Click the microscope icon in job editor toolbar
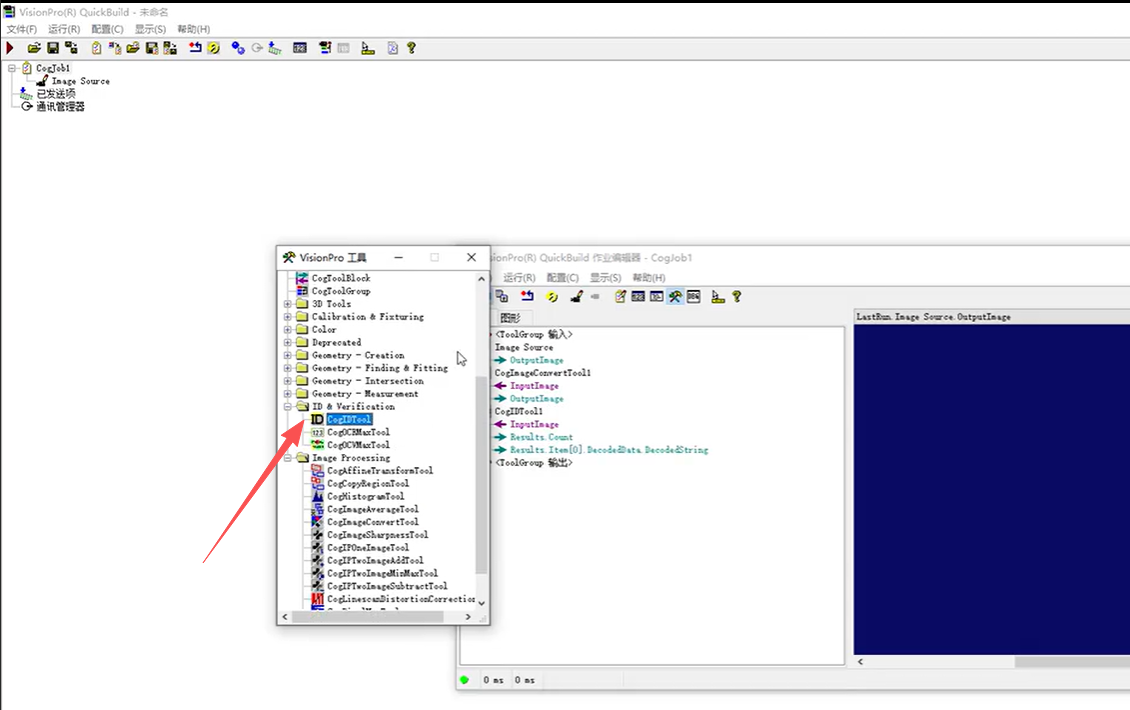 [x=718, y=296]
